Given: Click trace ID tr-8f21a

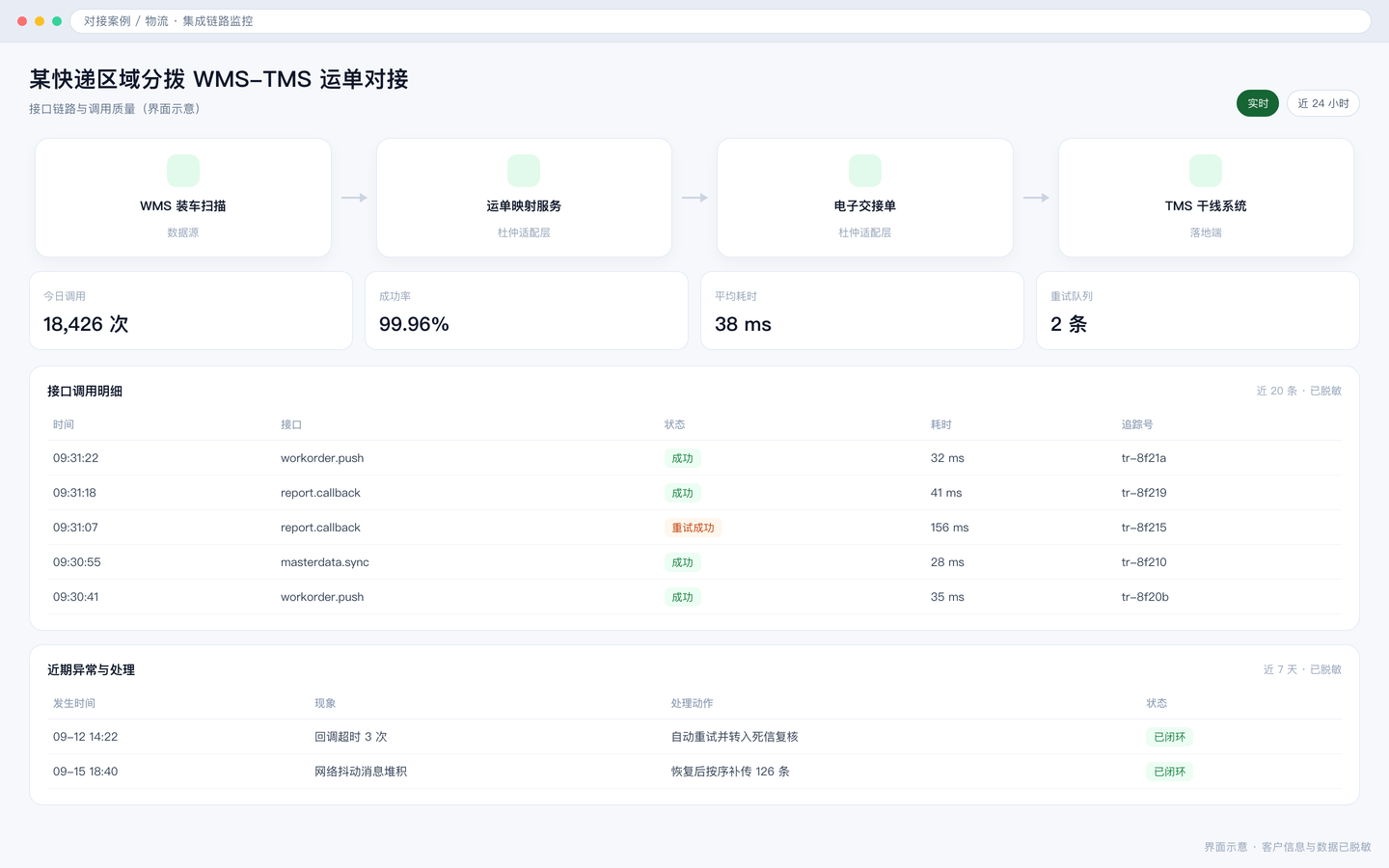Looking at the screenshot, I should point(1144,458).
